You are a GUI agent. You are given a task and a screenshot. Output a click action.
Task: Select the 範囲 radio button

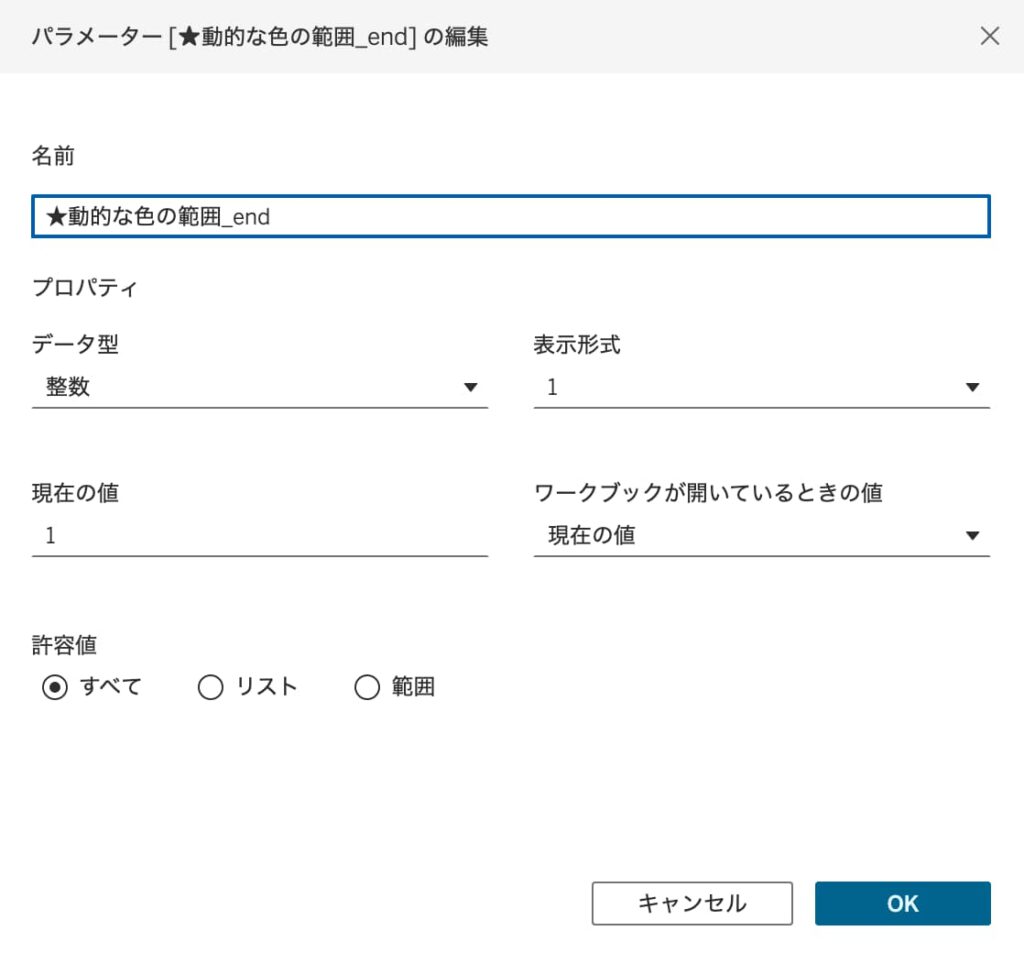pos(367,688)
